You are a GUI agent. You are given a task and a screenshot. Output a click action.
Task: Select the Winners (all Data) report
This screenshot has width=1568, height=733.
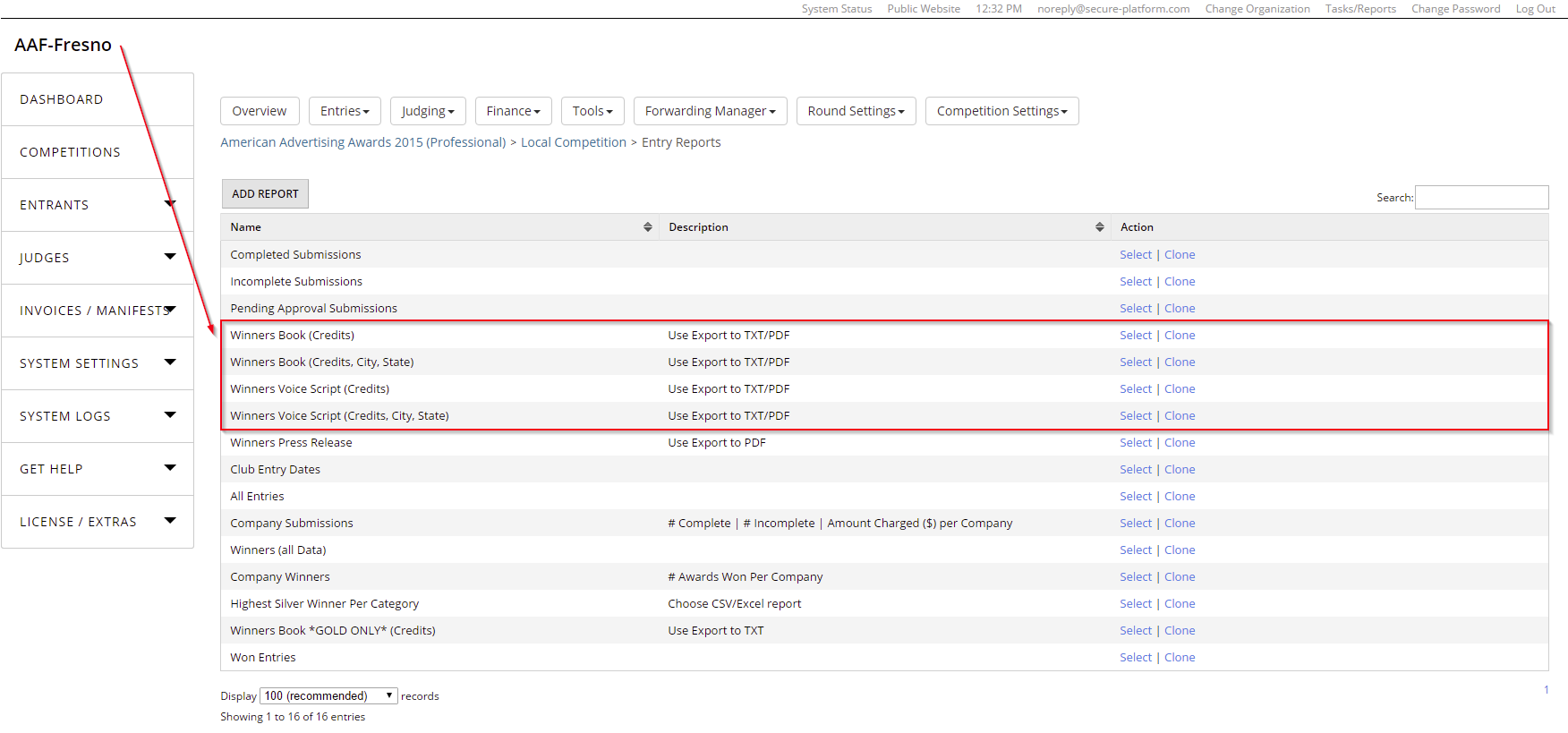1136,550
